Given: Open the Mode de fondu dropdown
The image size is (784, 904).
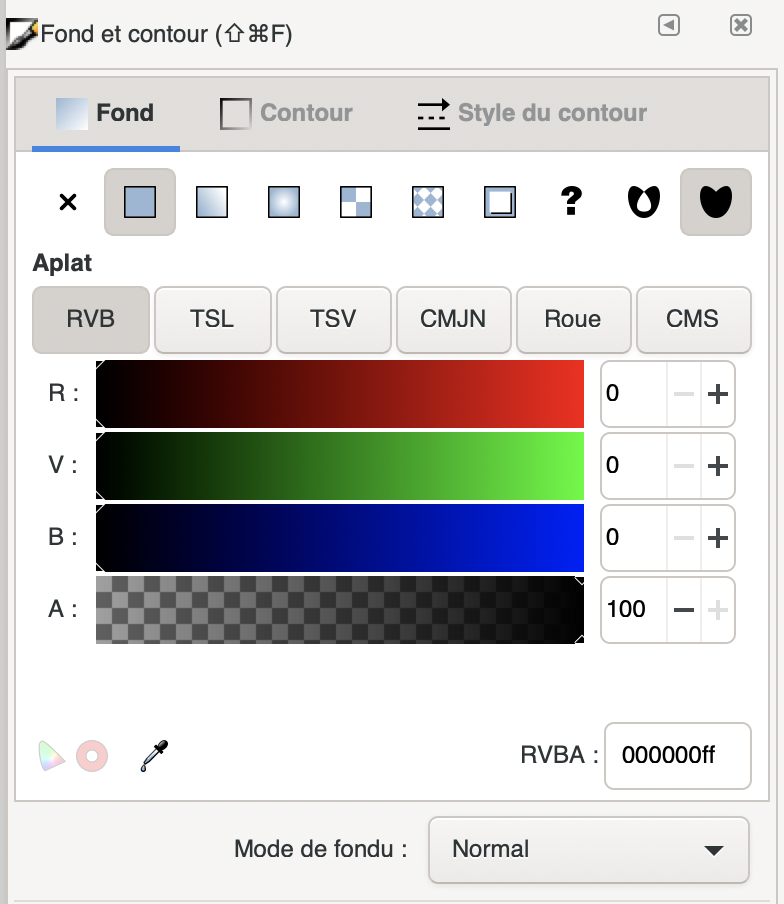Looking at the screenshot, I should click(x=588, y=850).
